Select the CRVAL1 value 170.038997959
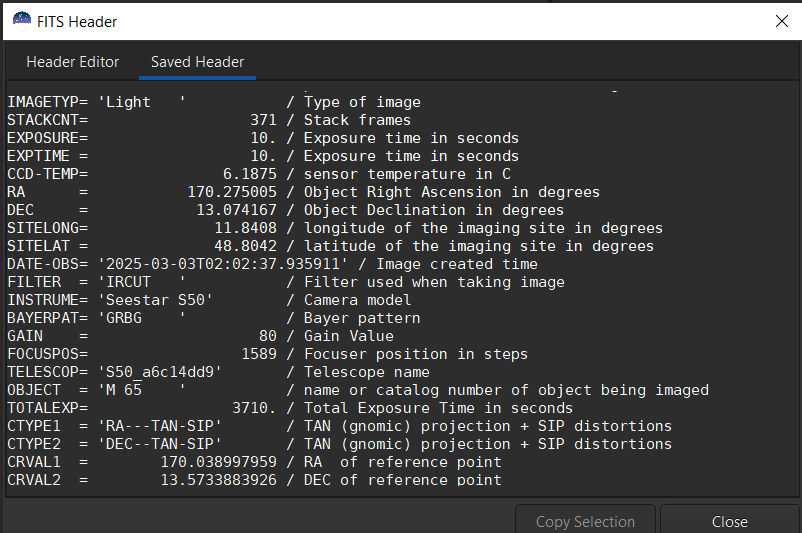The height and width of the screenshot is (533, 802). 218,462
